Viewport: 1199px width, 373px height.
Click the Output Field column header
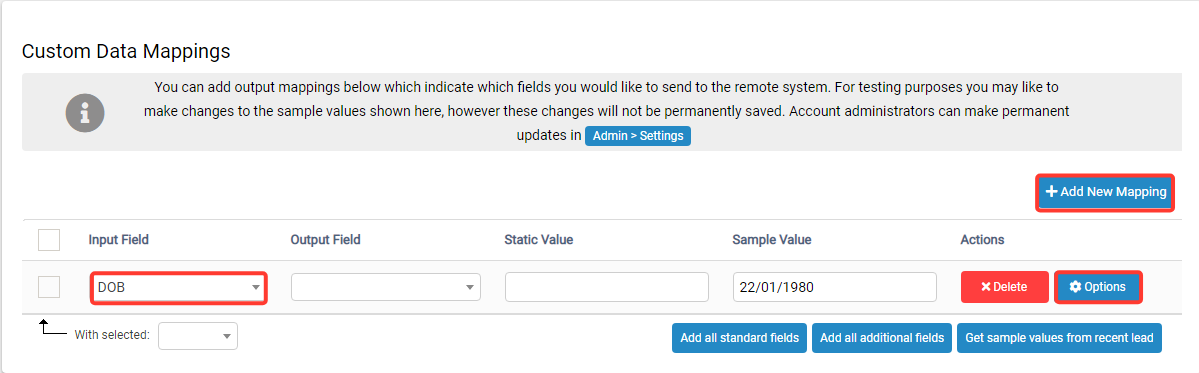pyautogui.click(x=326, y=240)
